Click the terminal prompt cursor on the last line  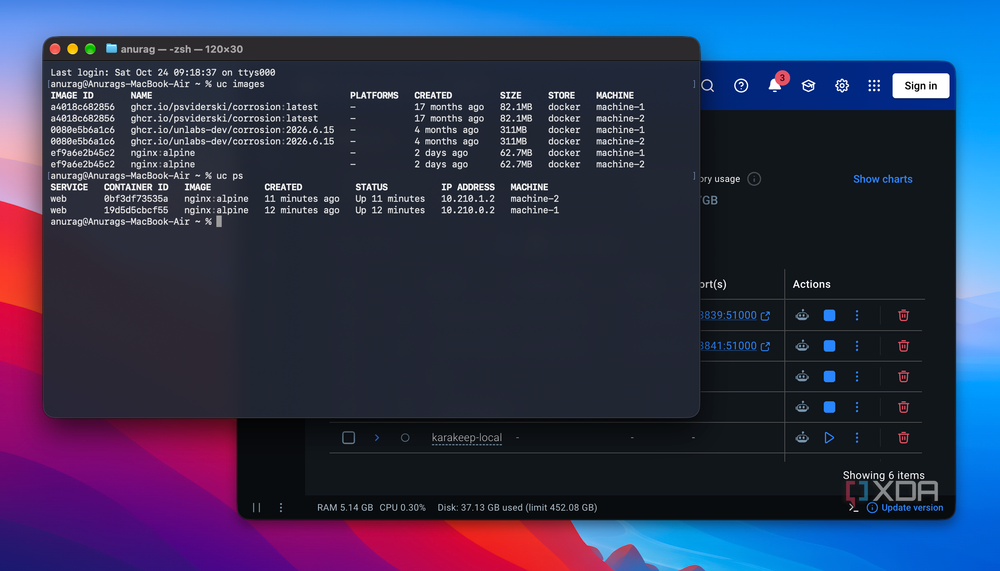pyautogui.click(x=219, y=221)
